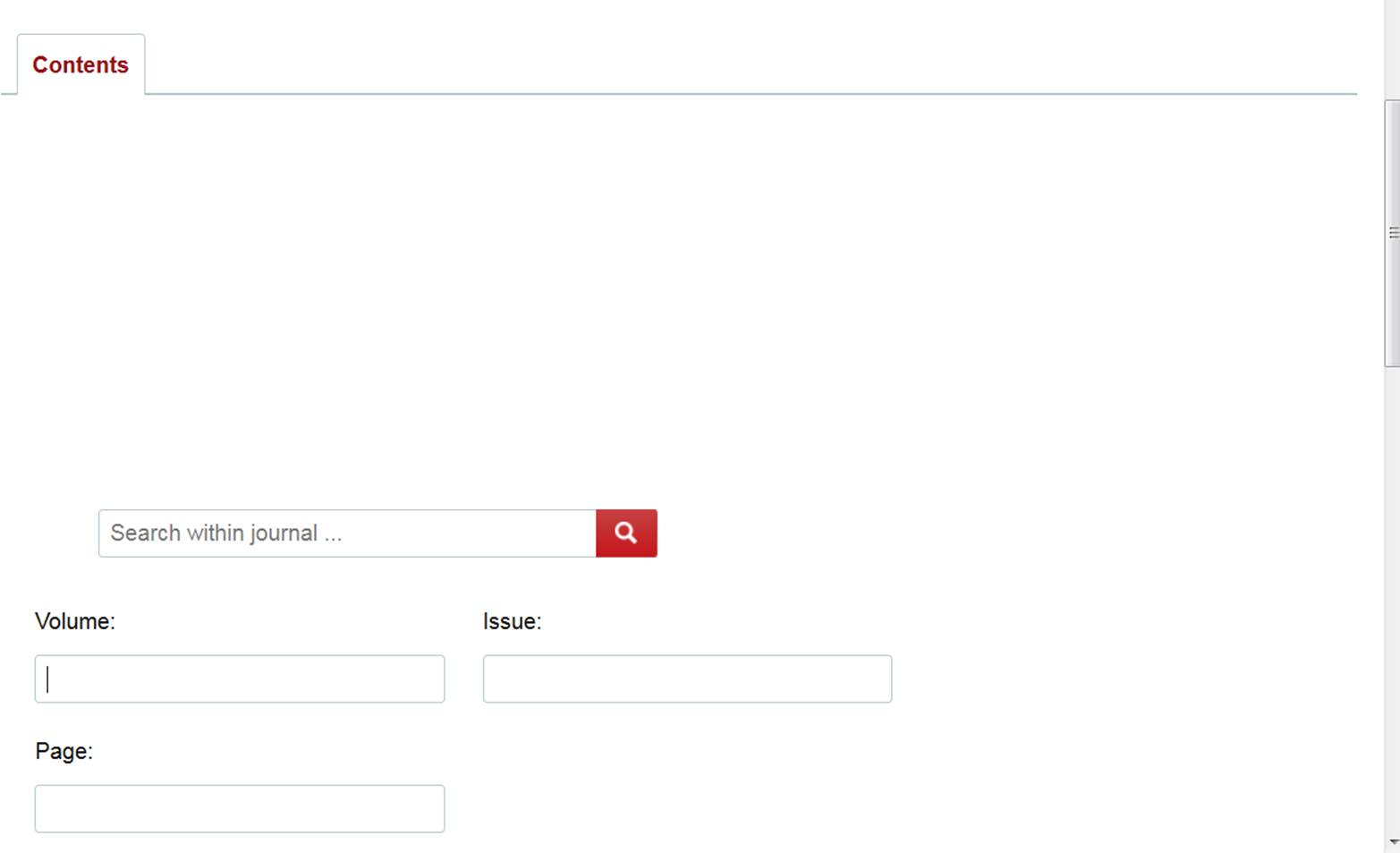Click the Volume: label text
Screen dimensions: 1400x853
[x=75, y=621]
